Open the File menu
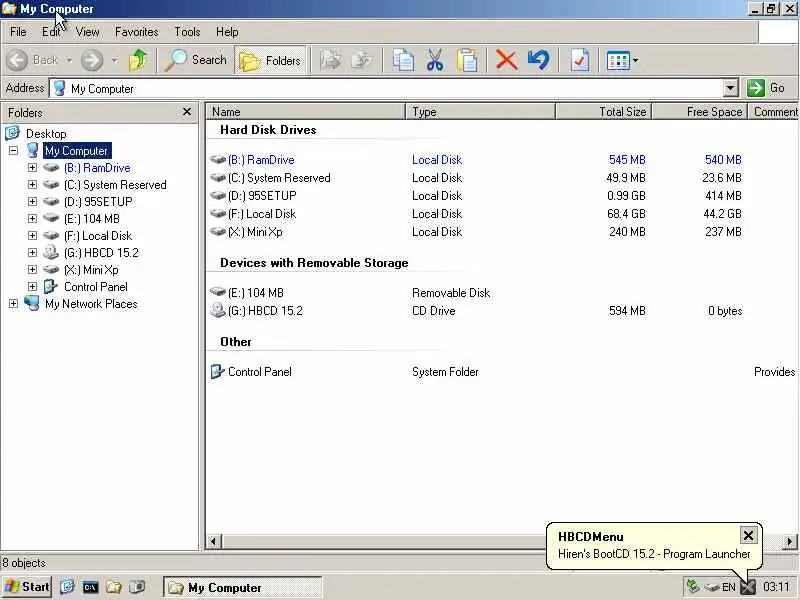 18,32
